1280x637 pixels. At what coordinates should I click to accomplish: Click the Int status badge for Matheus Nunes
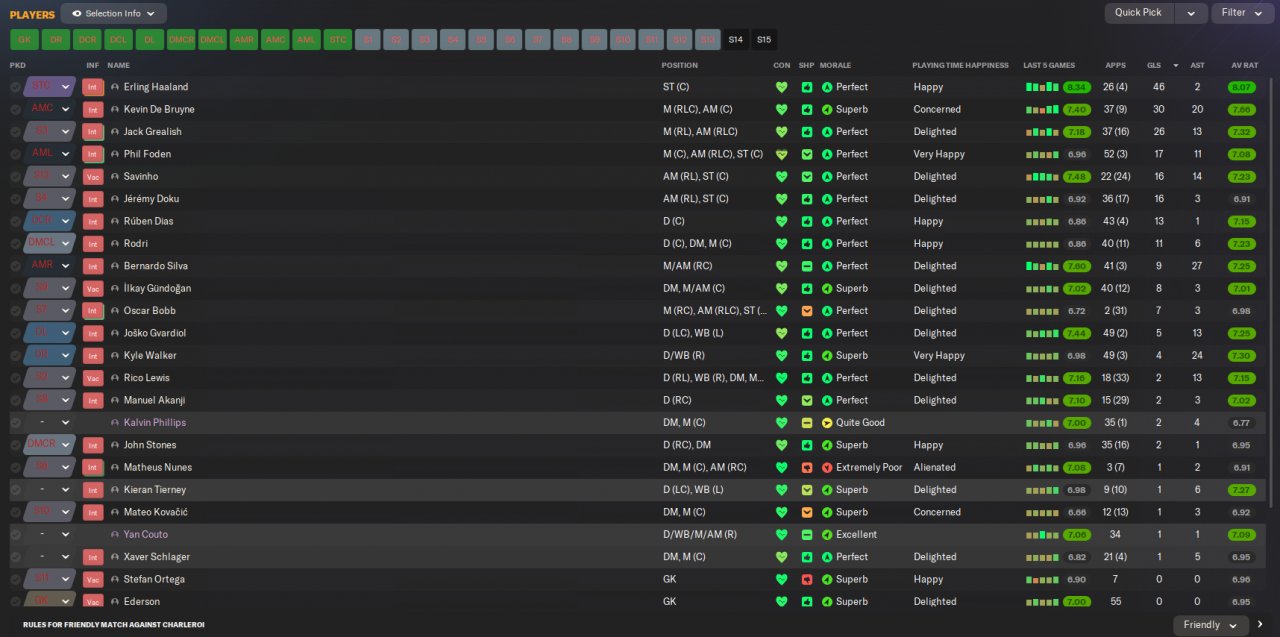pyautogui.click(x=93, y=467)
